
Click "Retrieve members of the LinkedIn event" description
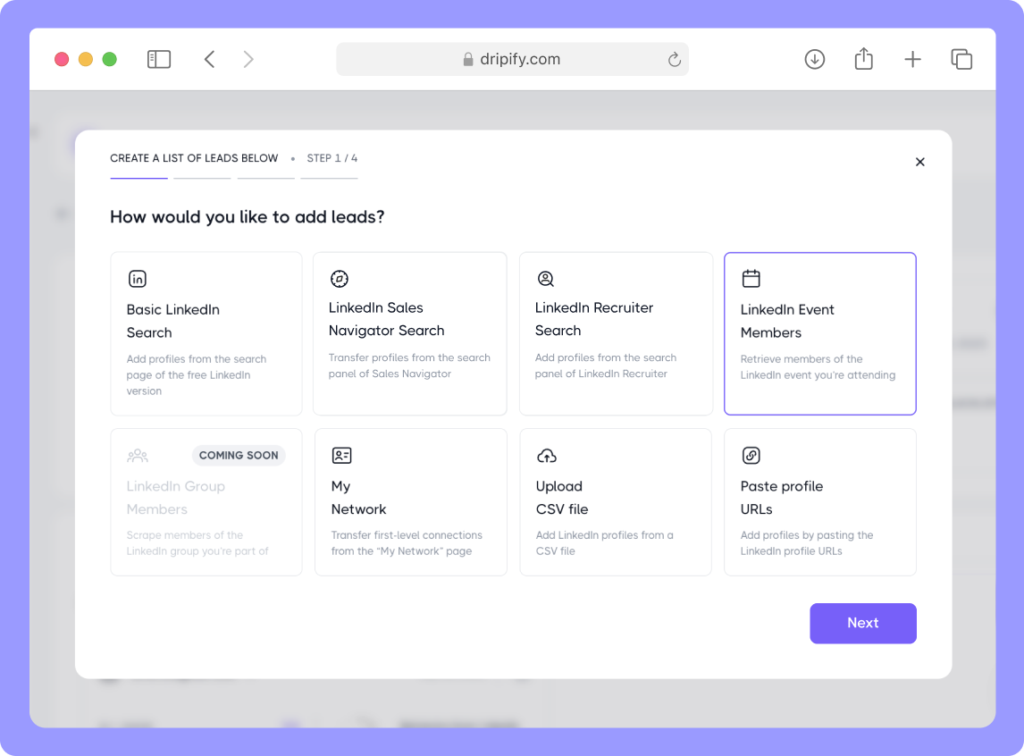[818, 367]
